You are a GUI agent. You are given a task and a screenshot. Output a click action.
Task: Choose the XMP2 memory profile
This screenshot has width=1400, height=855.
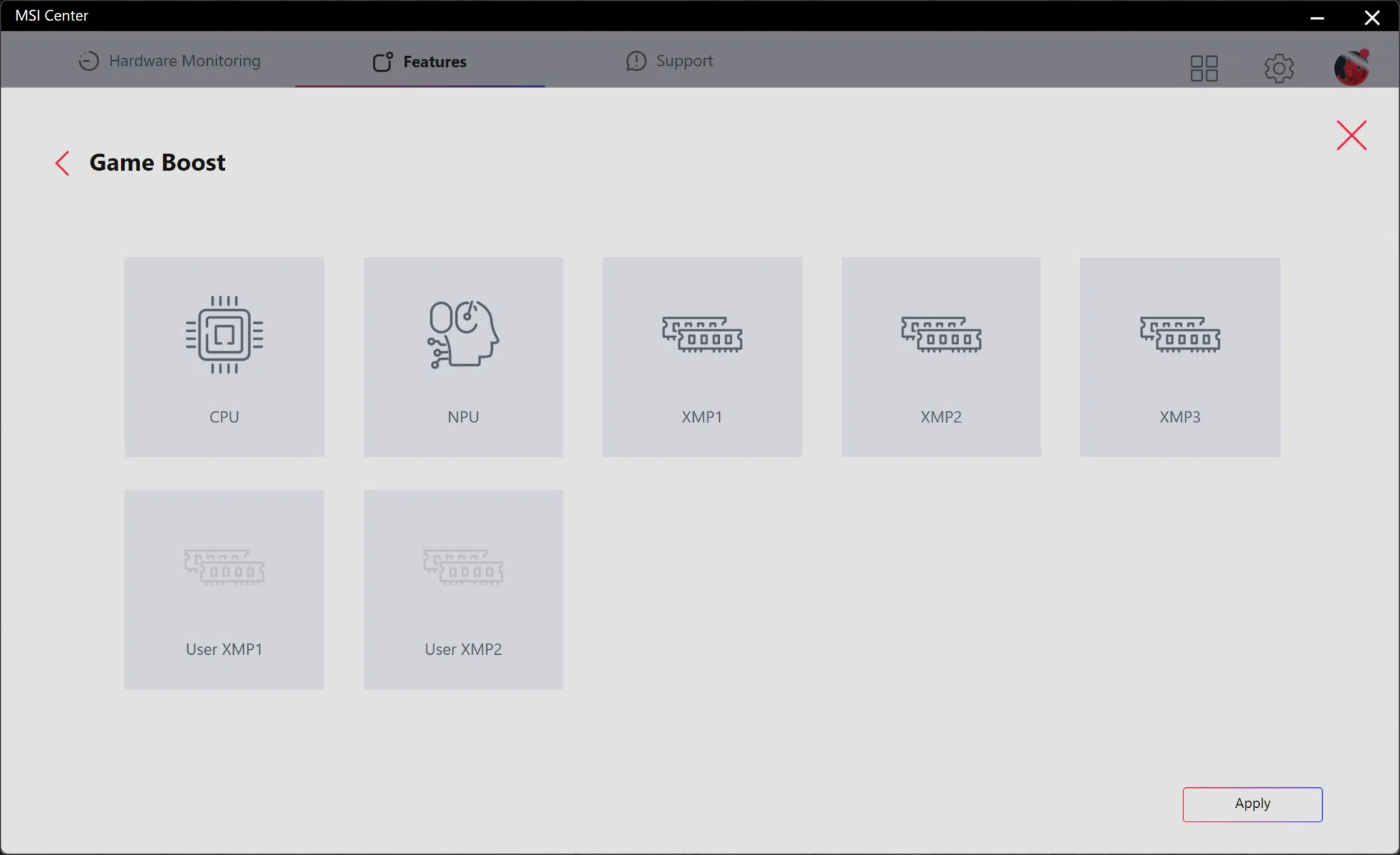(941, 357)
